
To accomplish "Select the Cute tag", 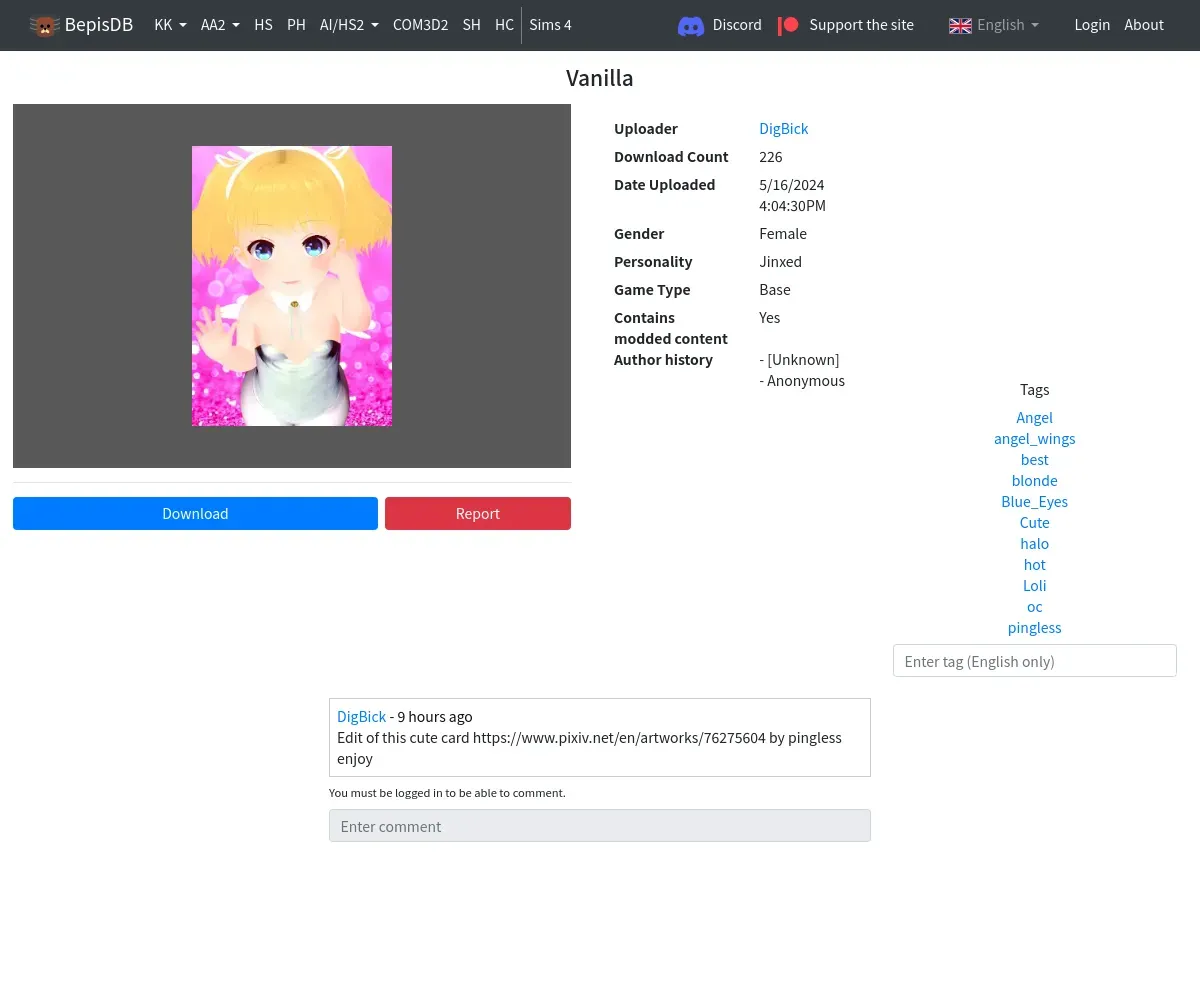I will pyautogui.click(x=1034, y=522).
